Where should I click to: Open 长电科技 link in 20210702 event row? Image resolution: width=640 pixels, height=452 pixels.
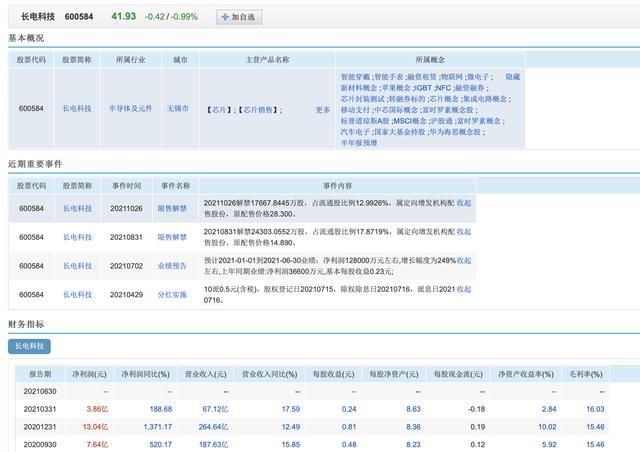pyautogui.click(x=77, y=266)
